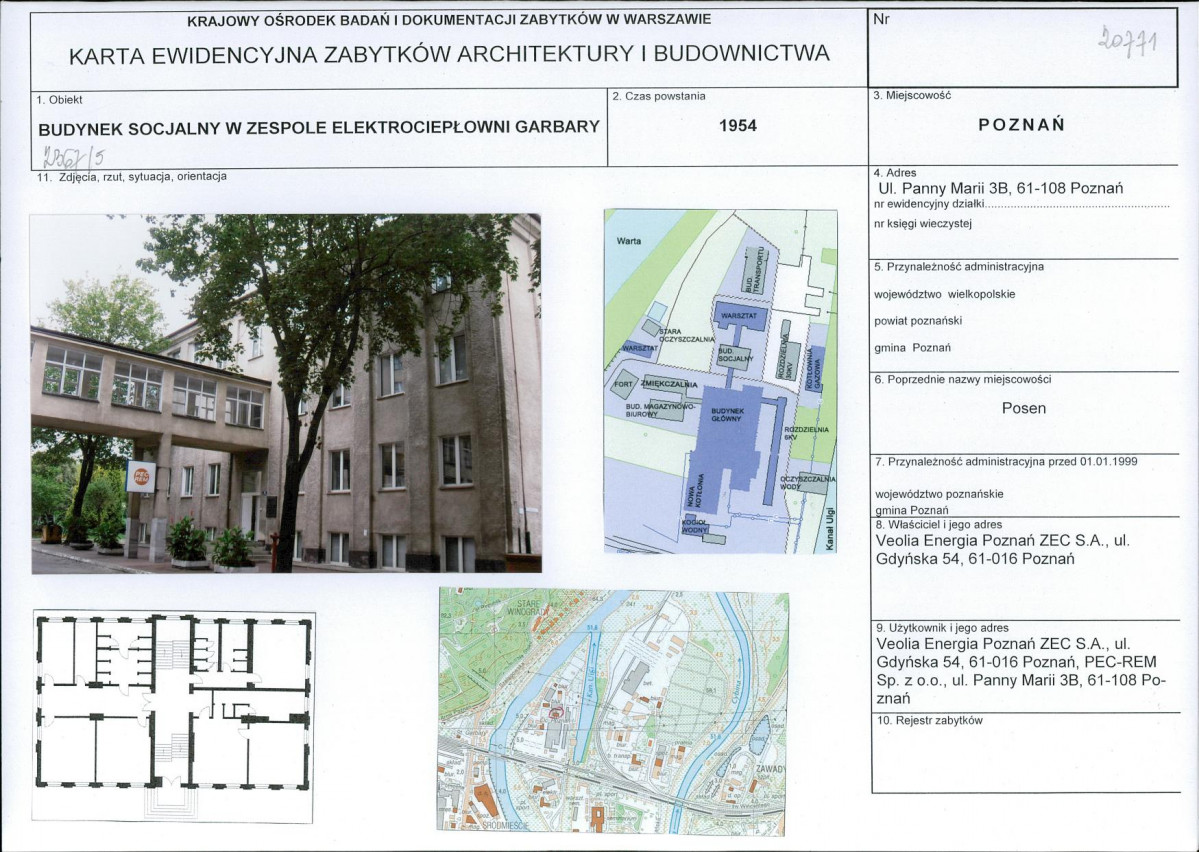The height and width of the screenshot is (852, 1199).
Task: Click address 'Ul. Panny Marii 3B, 61-108 Poznań'
Action: (x=1001, y=188)
